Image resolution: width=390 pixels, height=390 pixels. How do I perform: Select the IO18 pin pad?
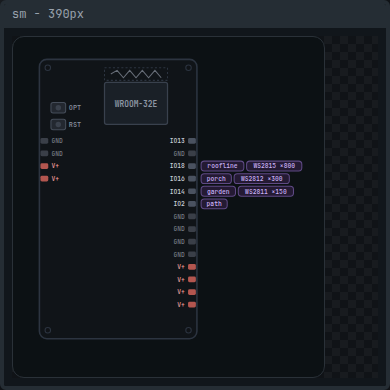tap(192, 166)
